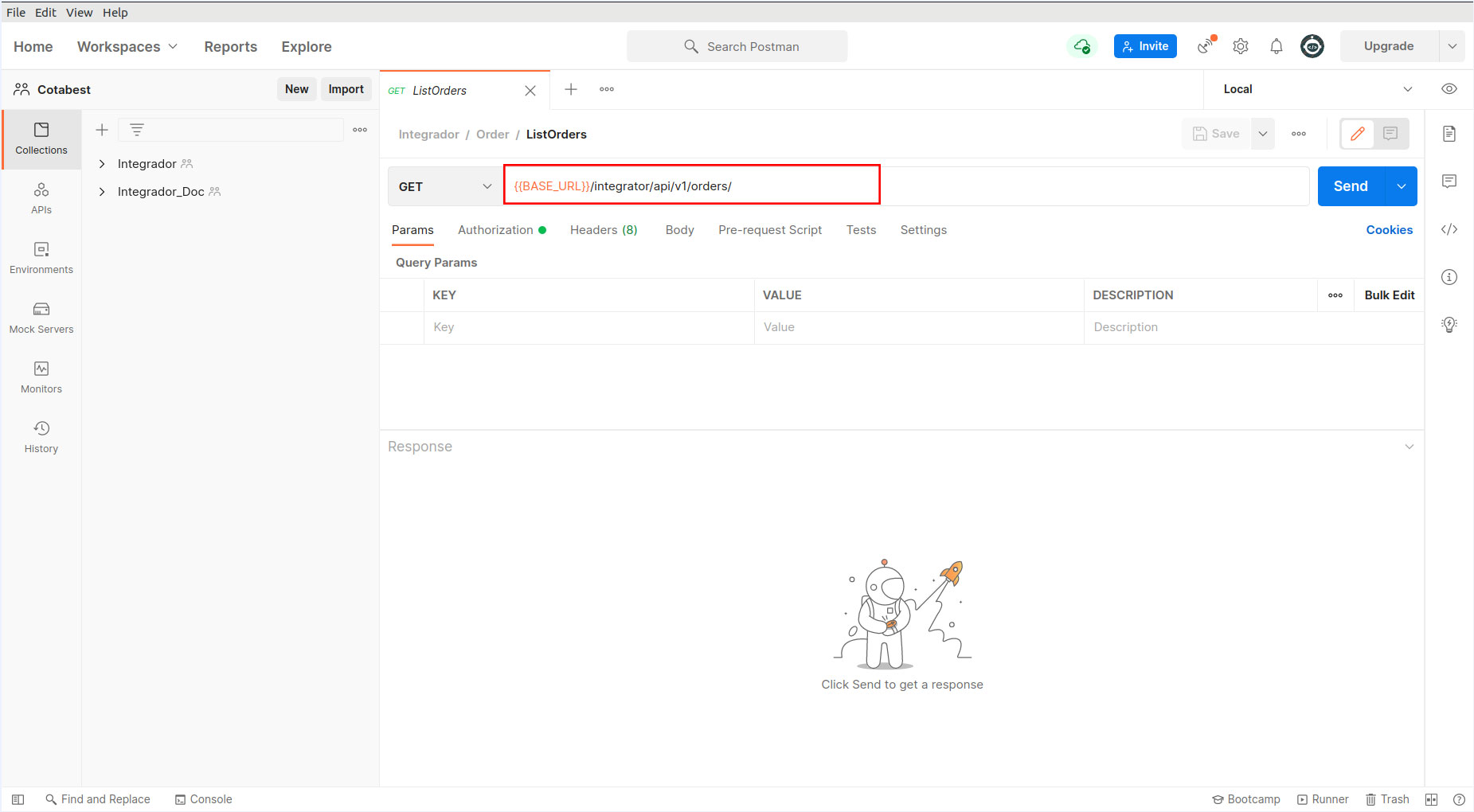Toggle sidebar icon in status bar
The image size is (1474, 812).
coord(18,799)
